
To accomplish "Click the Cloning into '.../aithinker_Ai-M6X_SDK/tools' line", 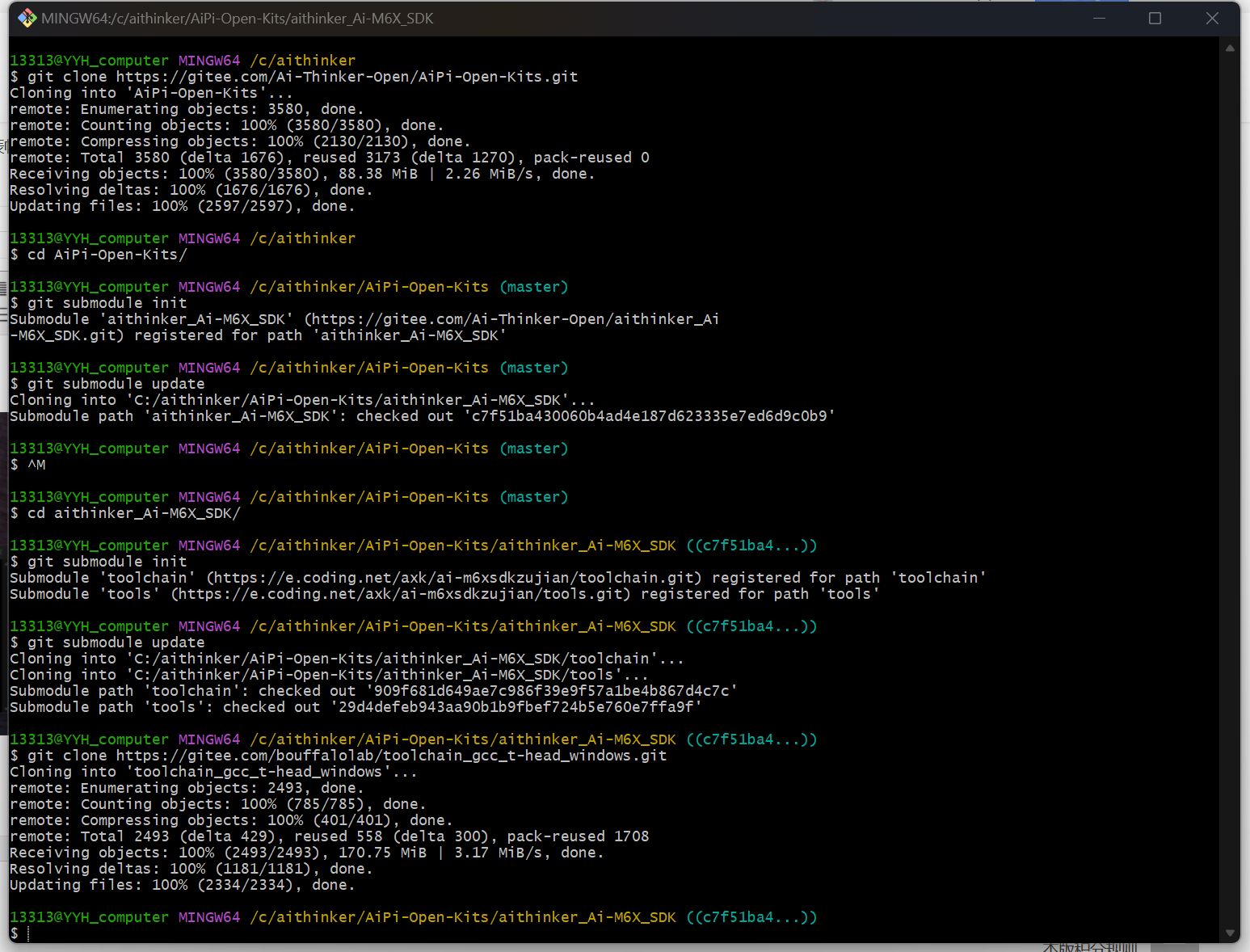I will (329, 675).
